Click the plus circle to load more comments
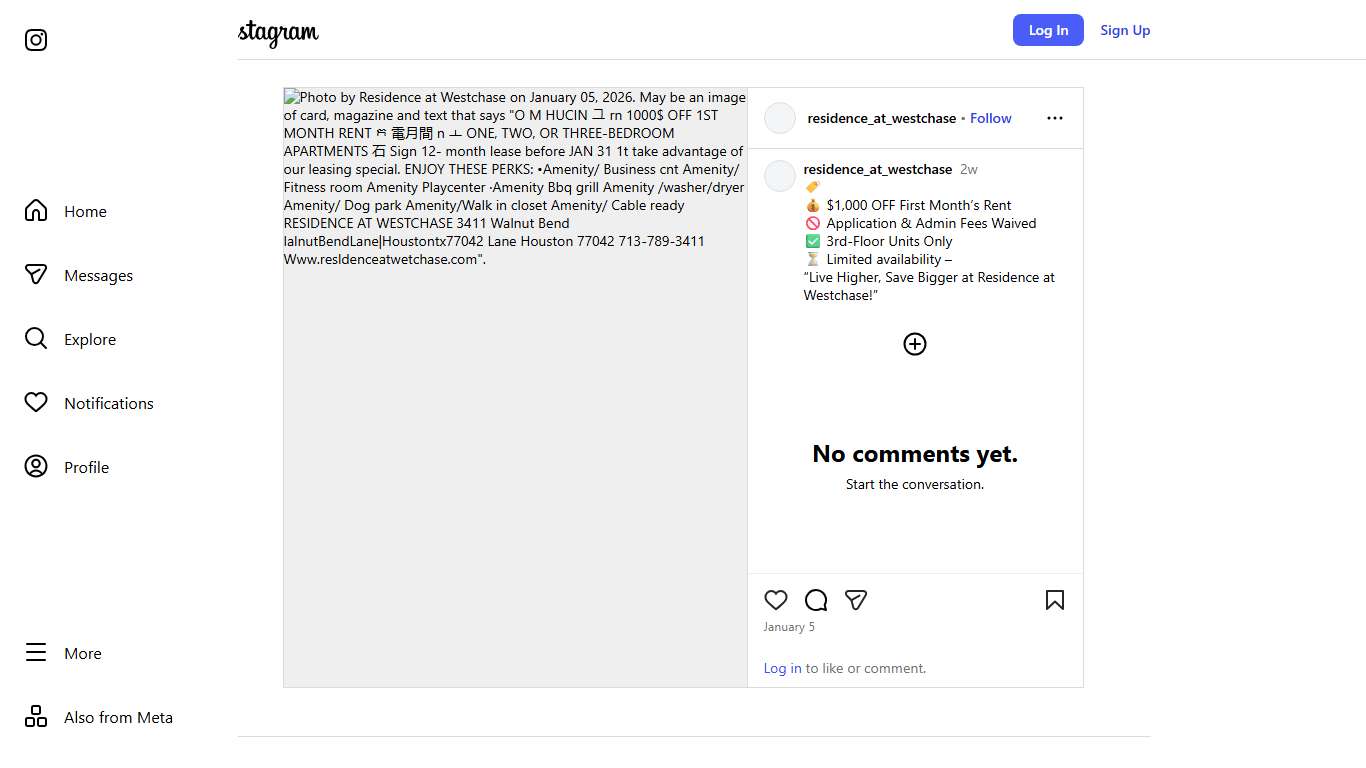 coord(915,344)
